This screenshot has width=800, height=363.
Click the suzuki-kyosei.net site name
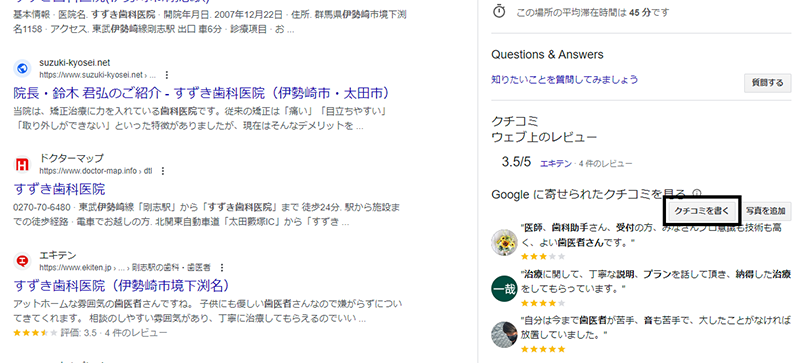pos(74,63)
